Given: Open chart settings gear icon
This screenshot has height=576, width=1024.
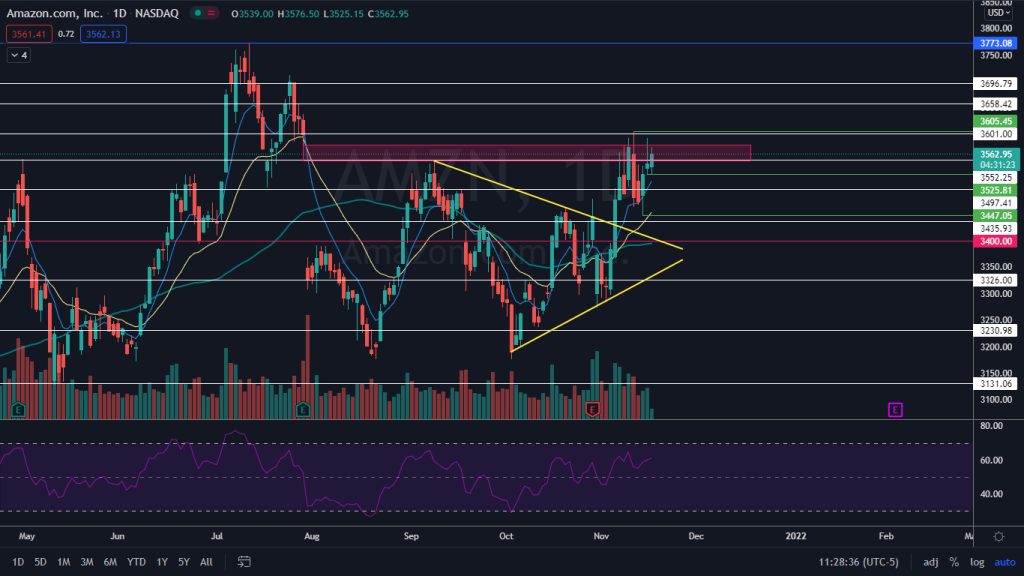Looking at the screenshot, I should [998, 536].
